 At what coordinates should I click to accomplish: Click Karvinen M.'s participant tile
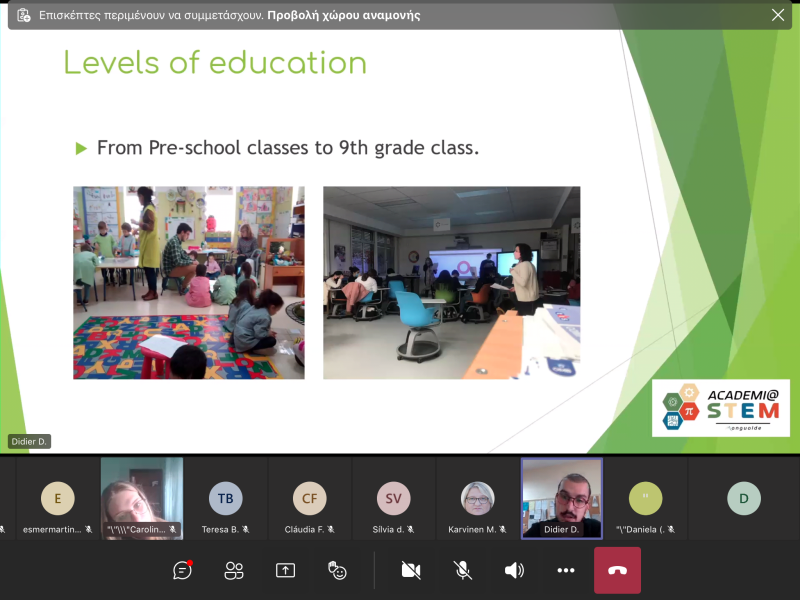click(x=477, y=498)
